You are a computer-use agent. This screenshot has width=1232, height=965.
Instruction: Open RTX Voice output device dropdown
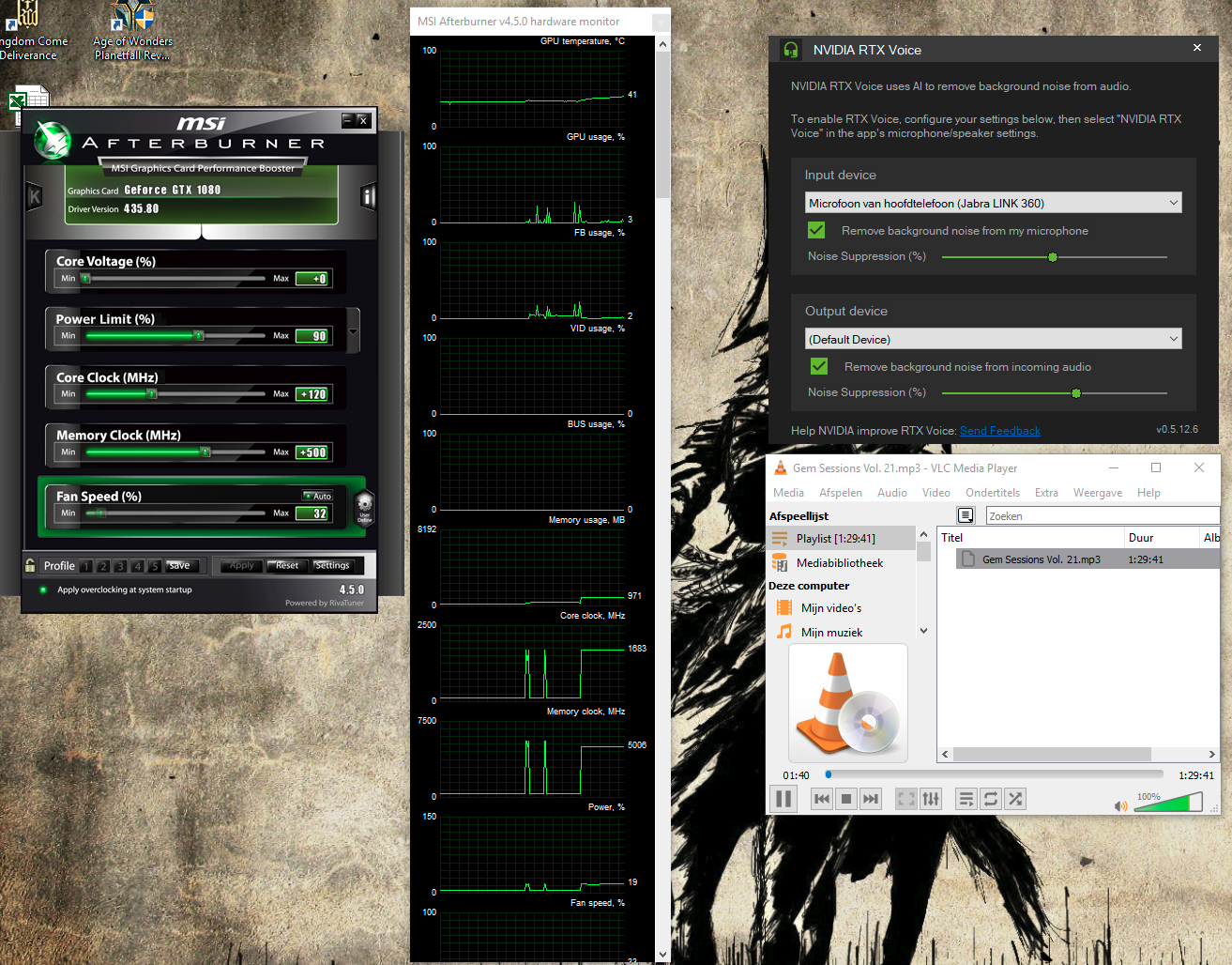click(x=994, y=339)
